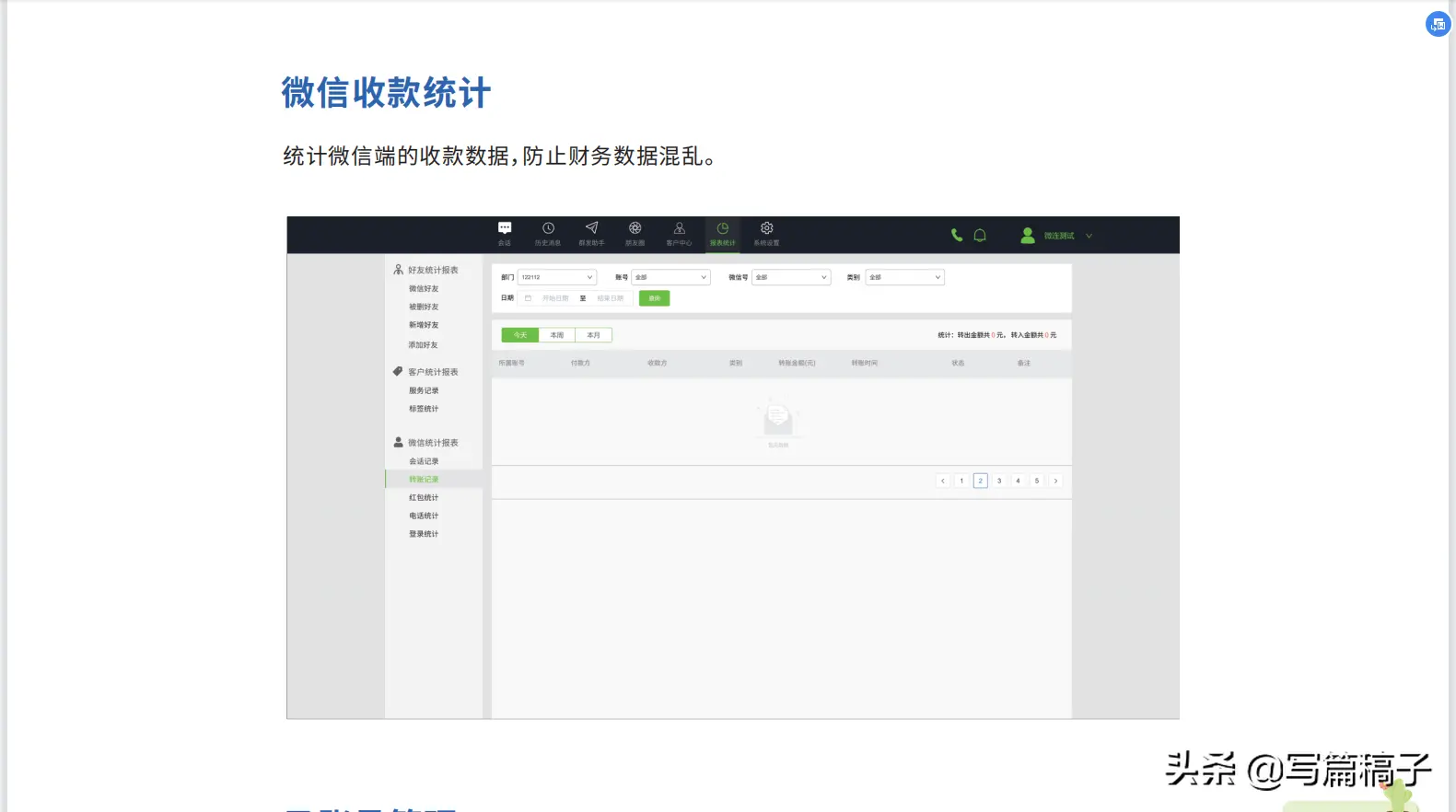Go to page 3 in pagination

point(999,481)
